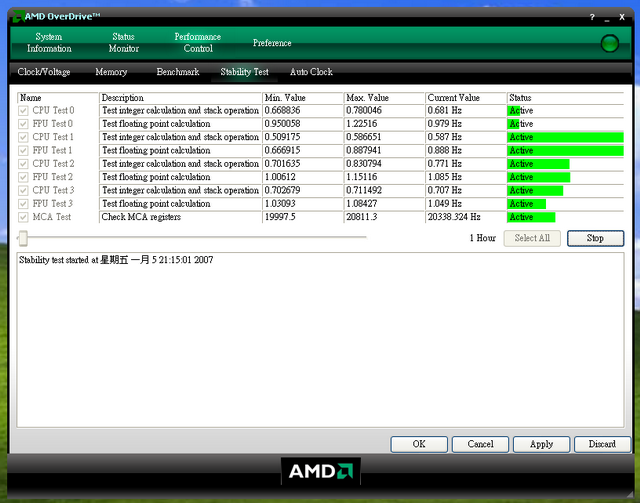This screenshot has width=640, height=503.
Task: Click the Name column header
Action: 58,98
